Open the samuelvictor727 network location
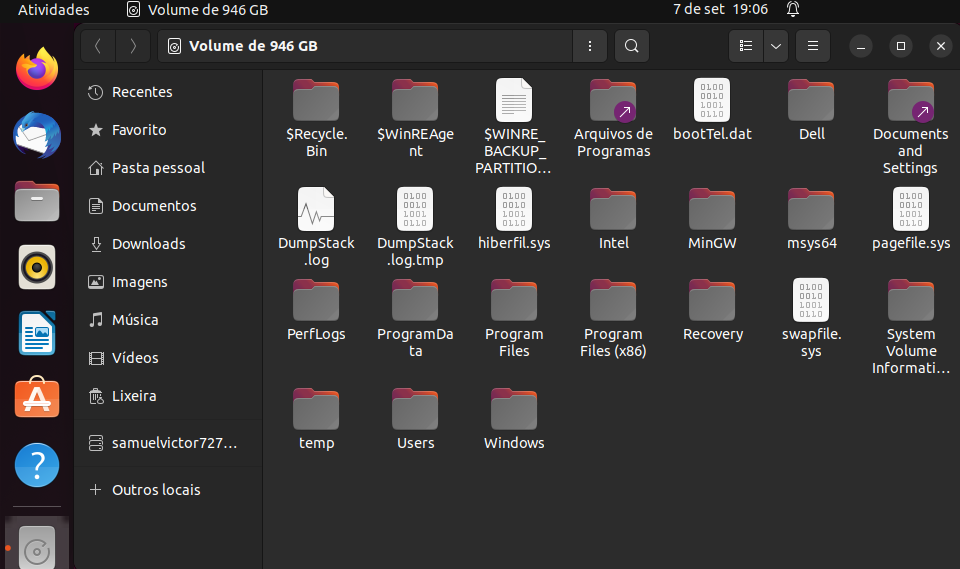Screen dimensions: 960x569 coord(168,443)
